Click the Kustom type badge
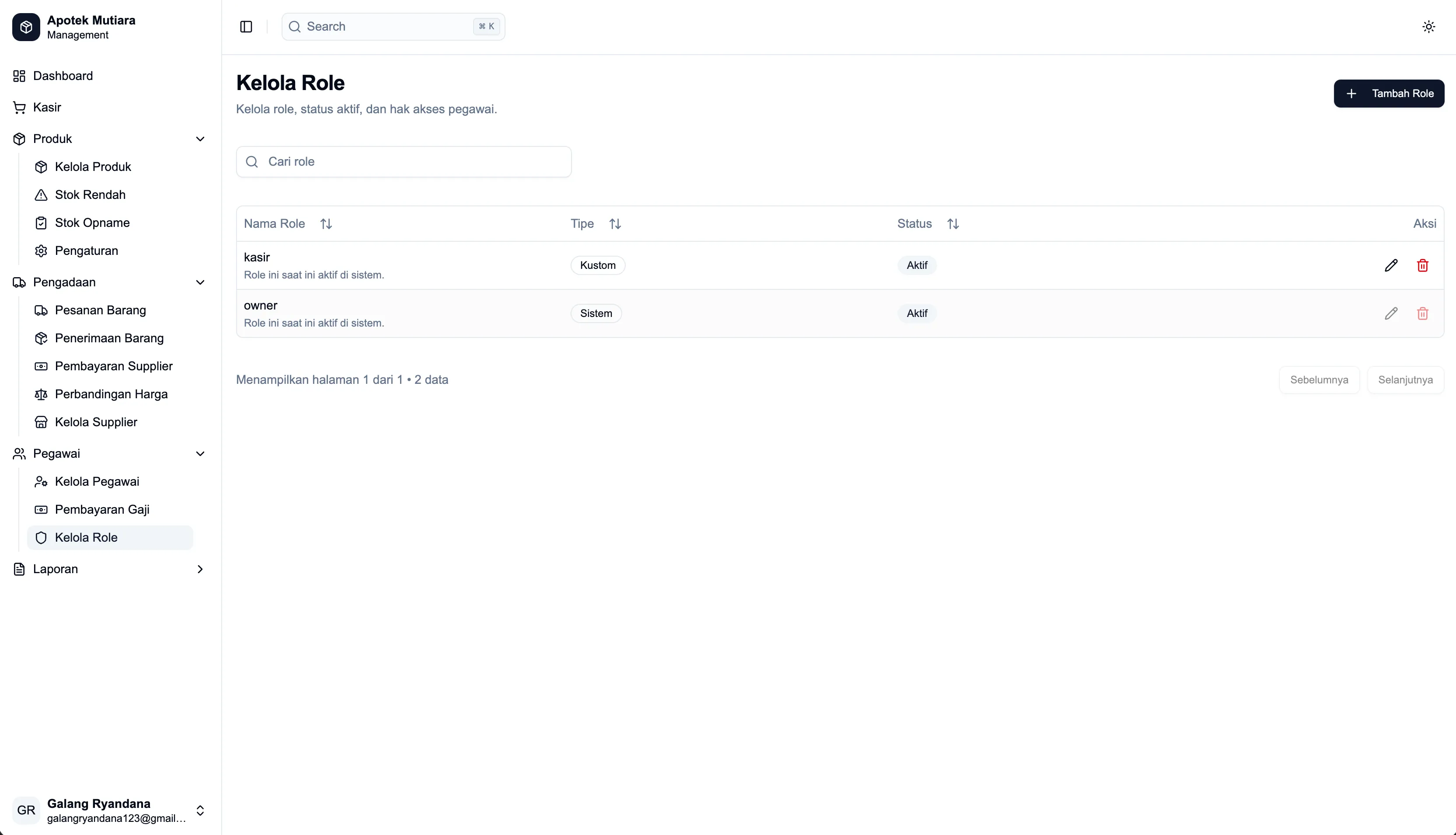Screen dimensions: 1456x835 pos(598,265)
